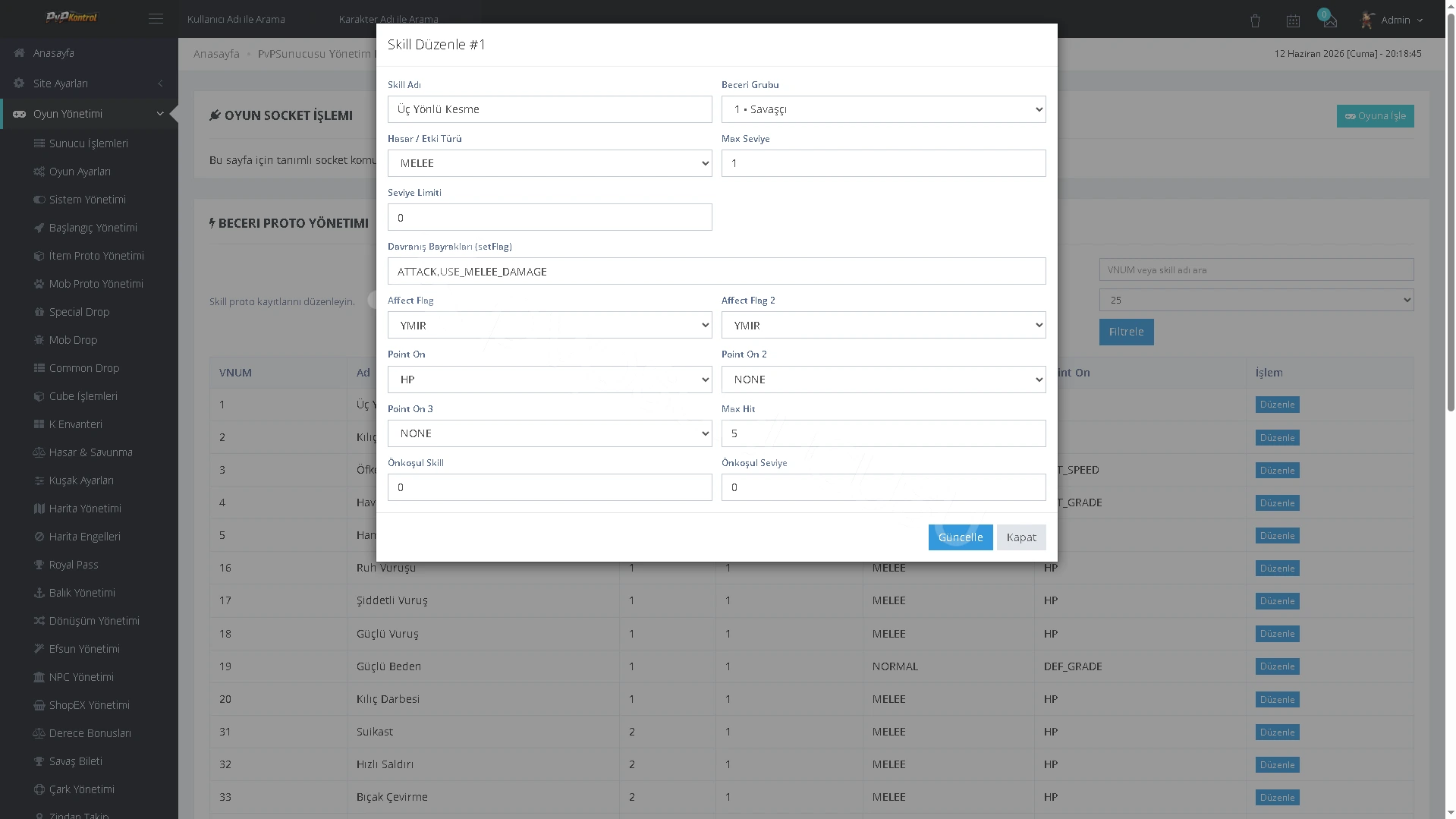Screen dimensions: 1456x819
Task: Click the Güncelle button
Action: [960, 537]
